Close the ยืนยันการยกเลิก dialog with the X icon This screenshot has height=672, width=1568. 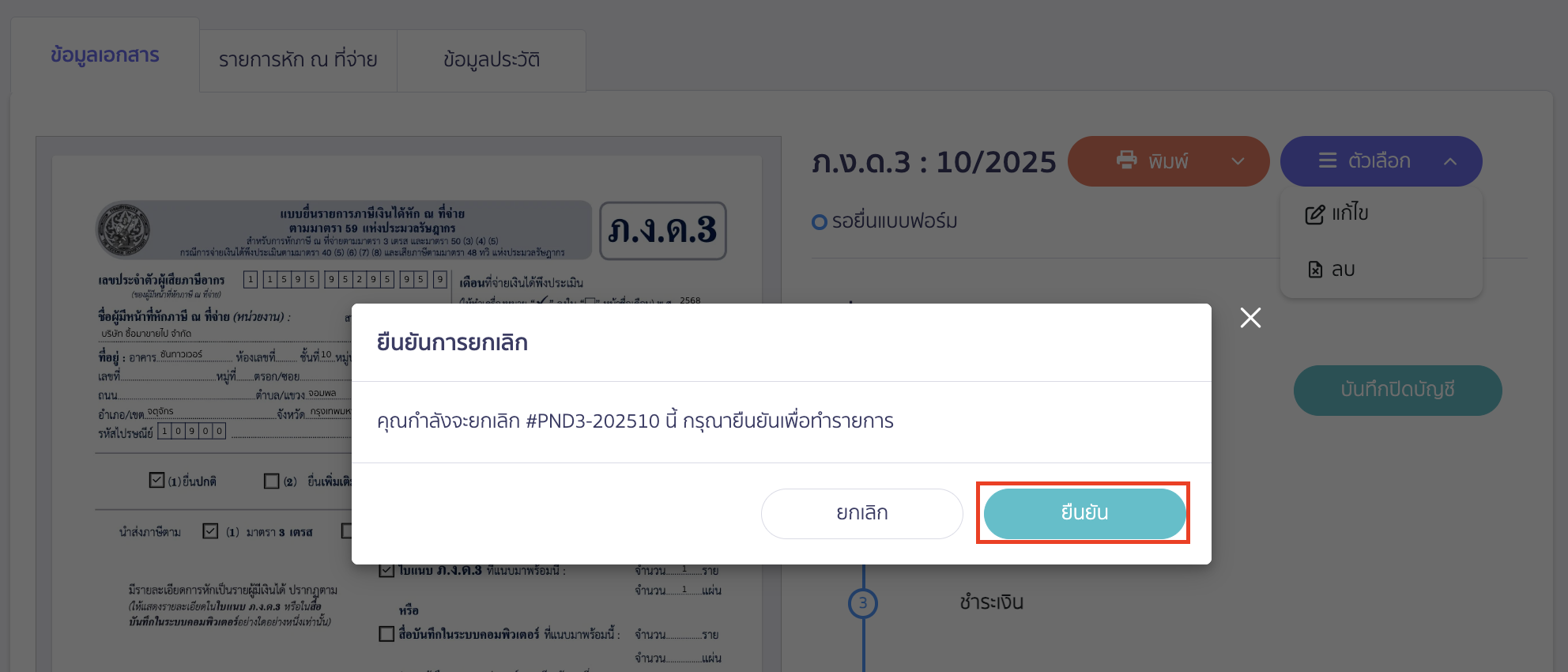tap(1250, 319)
